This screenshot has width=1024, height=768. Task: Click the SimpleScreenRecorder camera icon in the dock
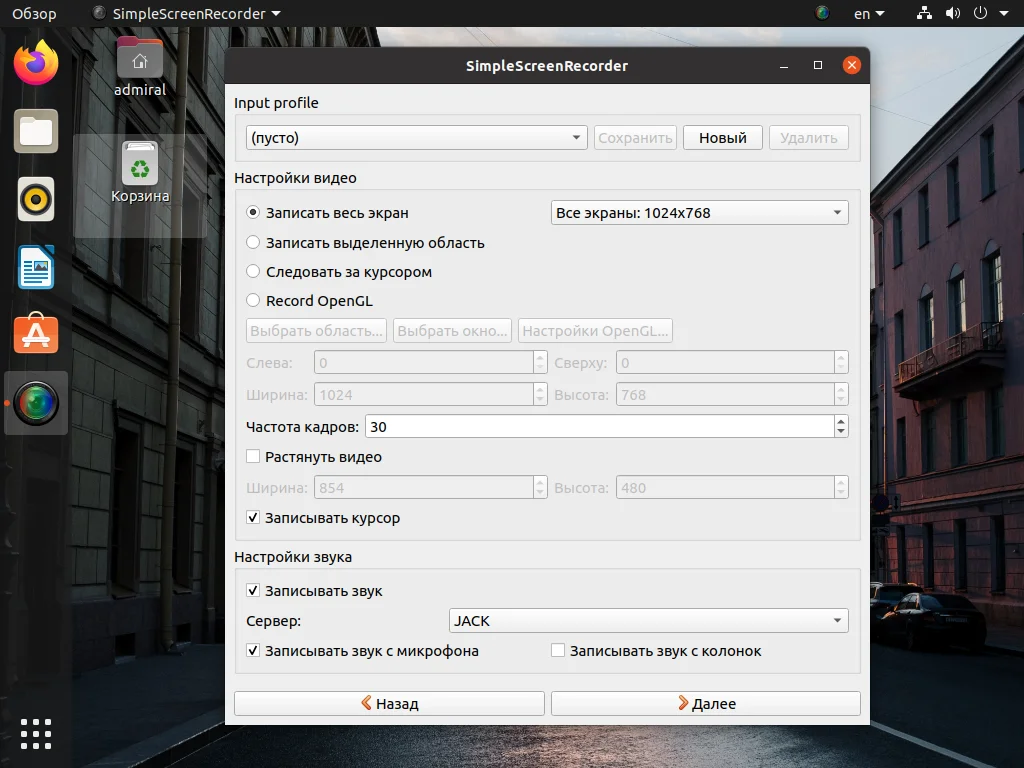tap(36, 403)
